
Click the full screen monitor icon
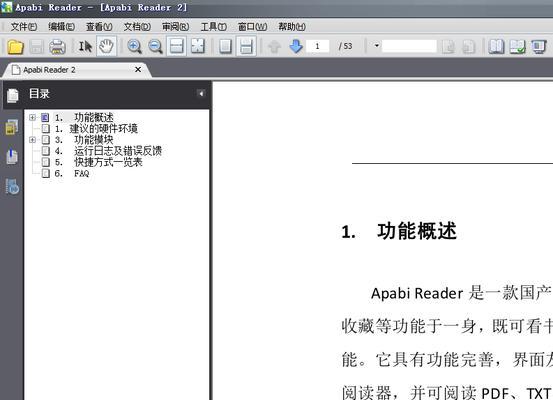click(539, 47)
